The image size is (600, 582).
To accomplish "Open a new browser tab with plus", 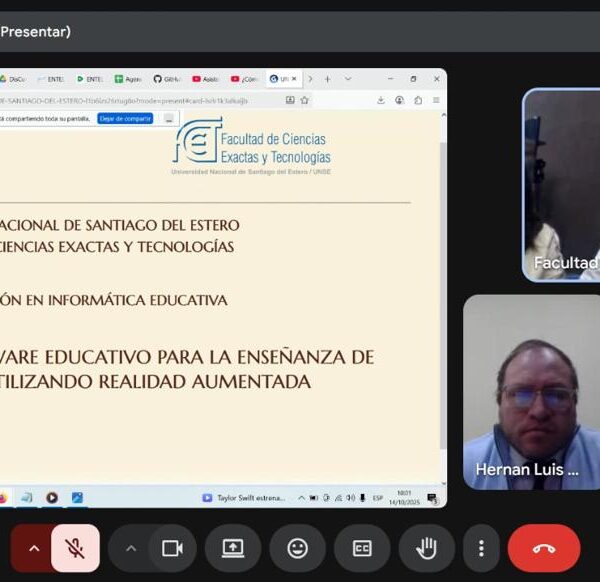I will pos(328,79).
